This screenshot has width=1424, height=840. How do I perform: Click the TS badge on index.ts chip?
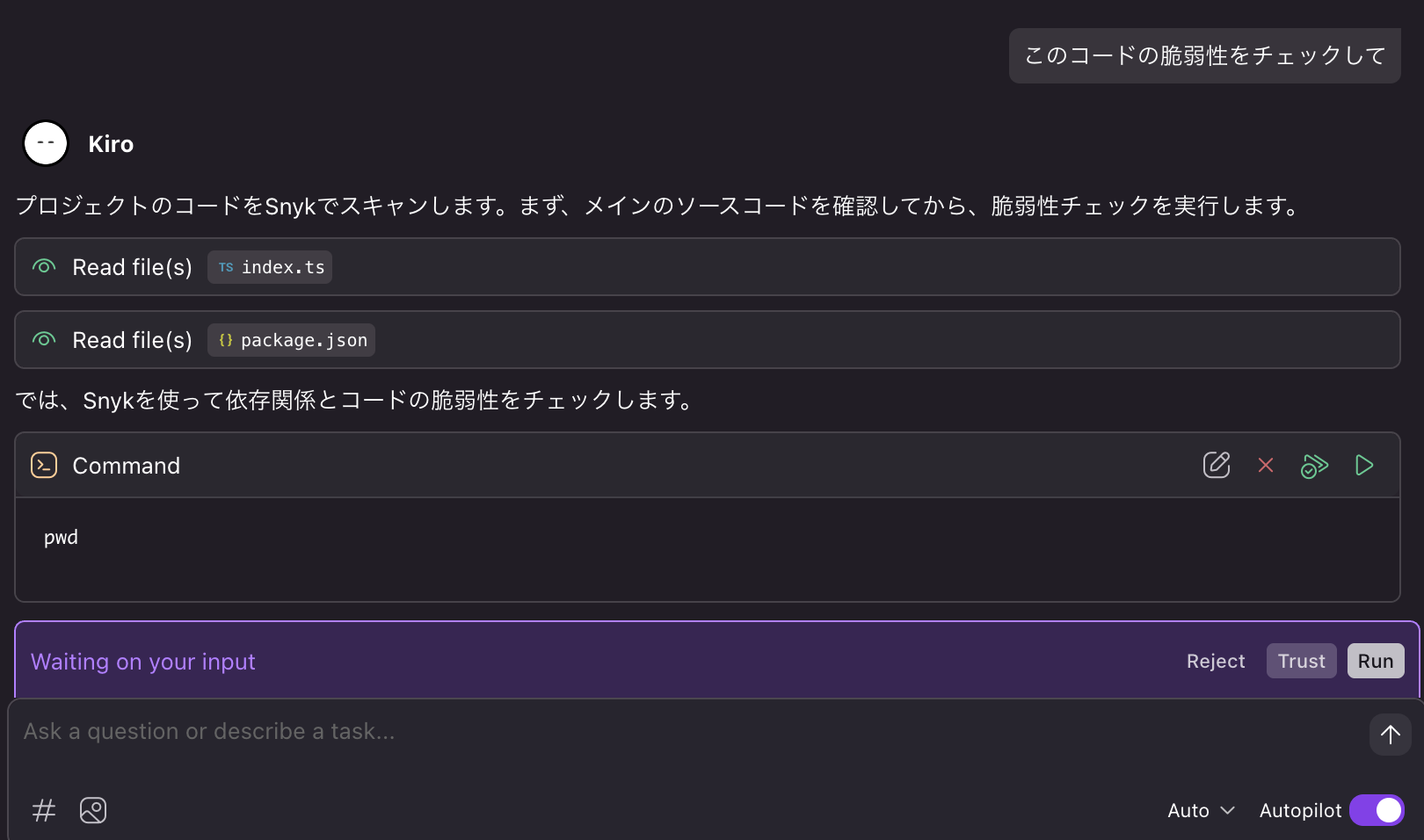click(x=226, y=267)
